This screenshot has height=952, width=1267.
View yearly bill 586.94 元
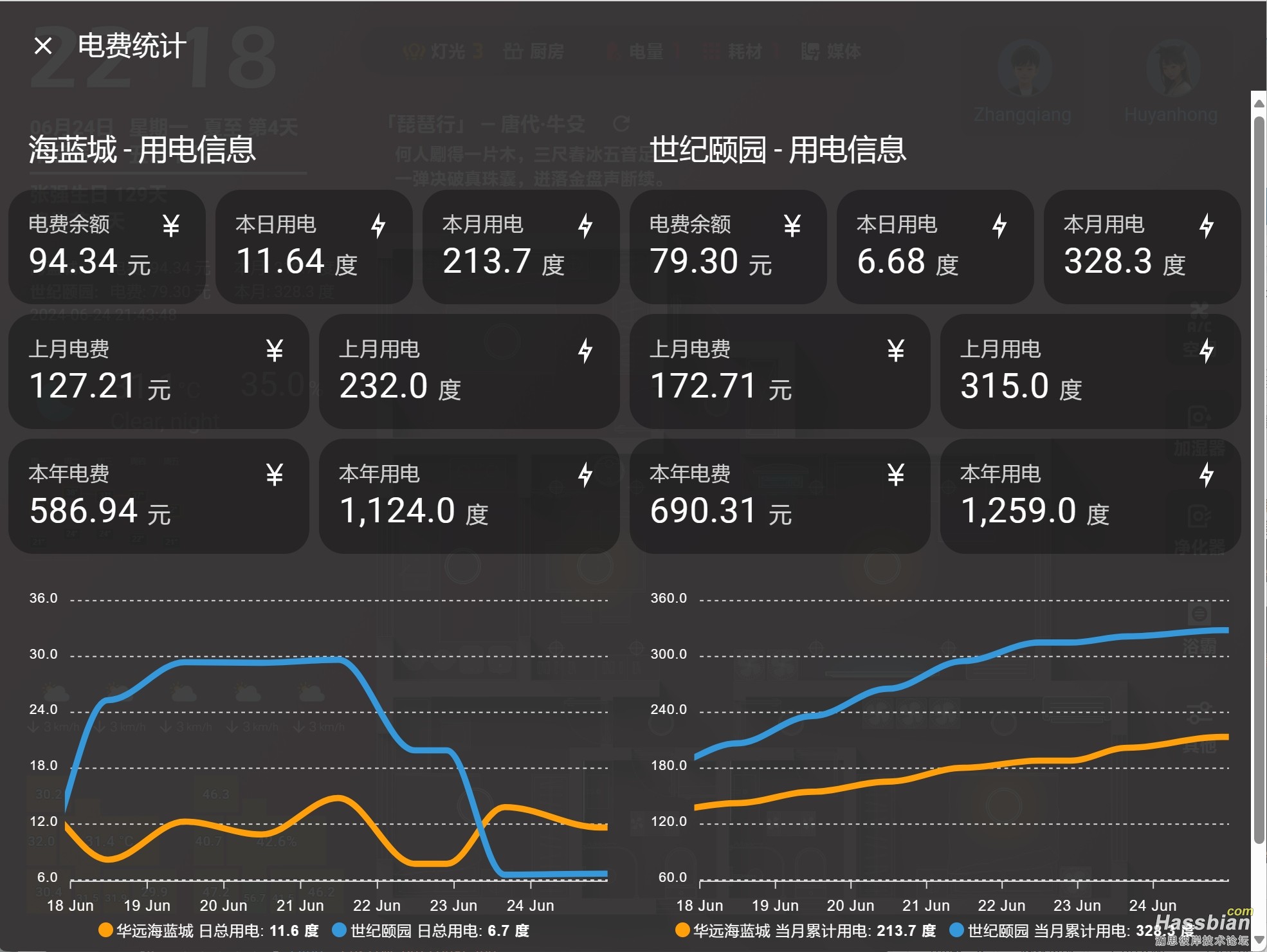100,511
